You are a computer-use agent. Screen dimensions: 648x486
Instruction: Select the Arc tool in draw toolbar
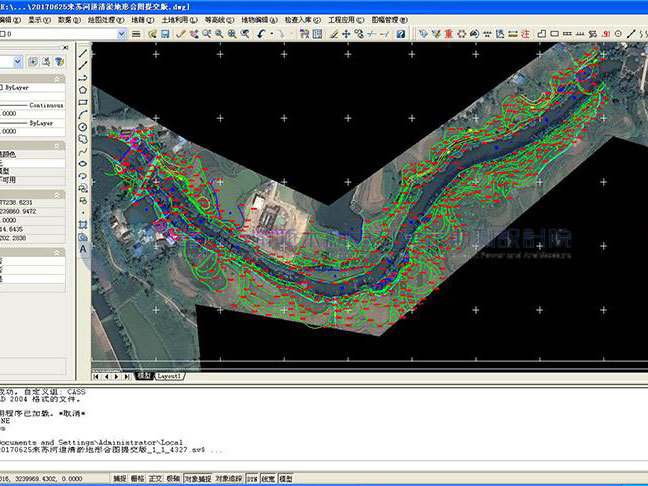(x=83, y=114)
